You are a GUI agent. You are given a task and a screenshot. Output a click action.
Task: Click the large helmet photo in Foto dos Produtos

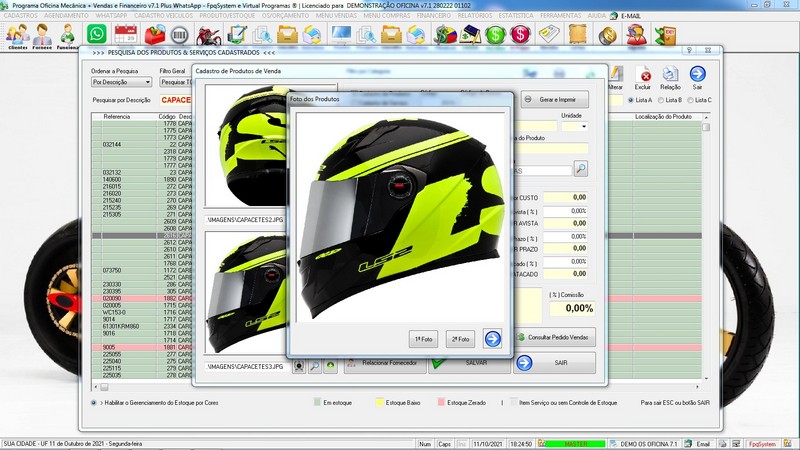(400, 217)
